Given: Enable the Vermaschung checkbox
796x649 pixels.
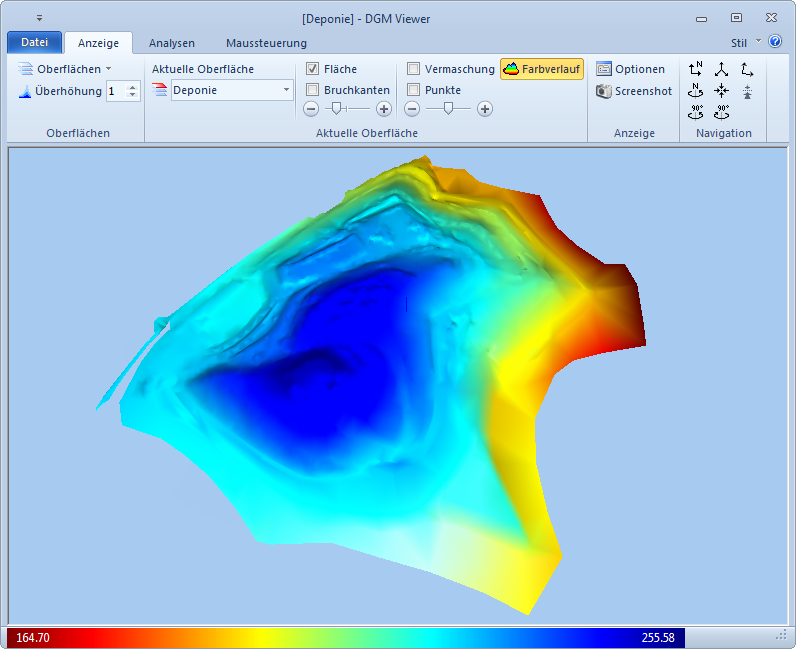Looking at the screenshot, I should coord(414,69).
